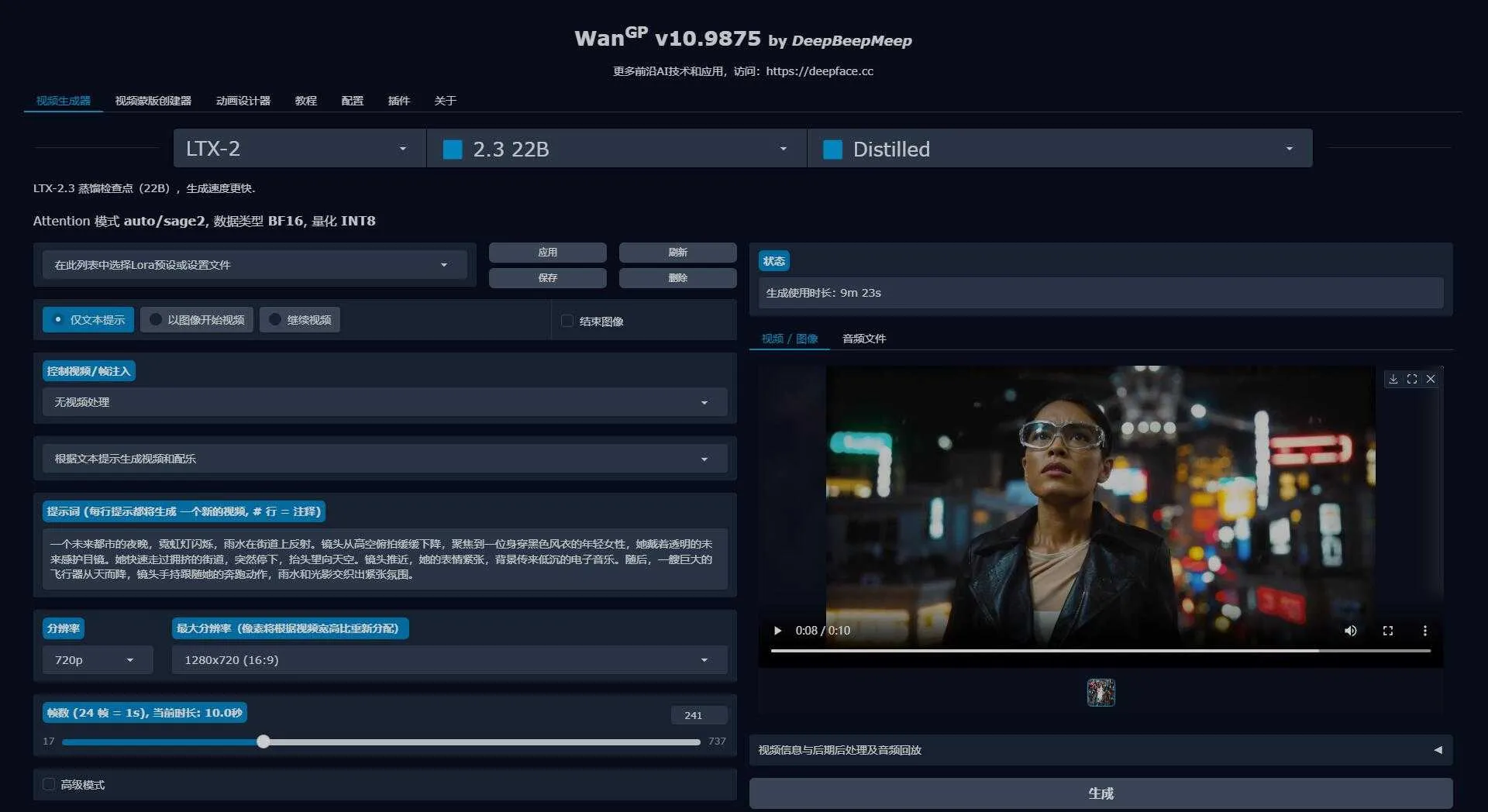Viewport: 1488px width, 812px height.
Task: Click the download video icon above the preview
Action: click(1393, 379)
